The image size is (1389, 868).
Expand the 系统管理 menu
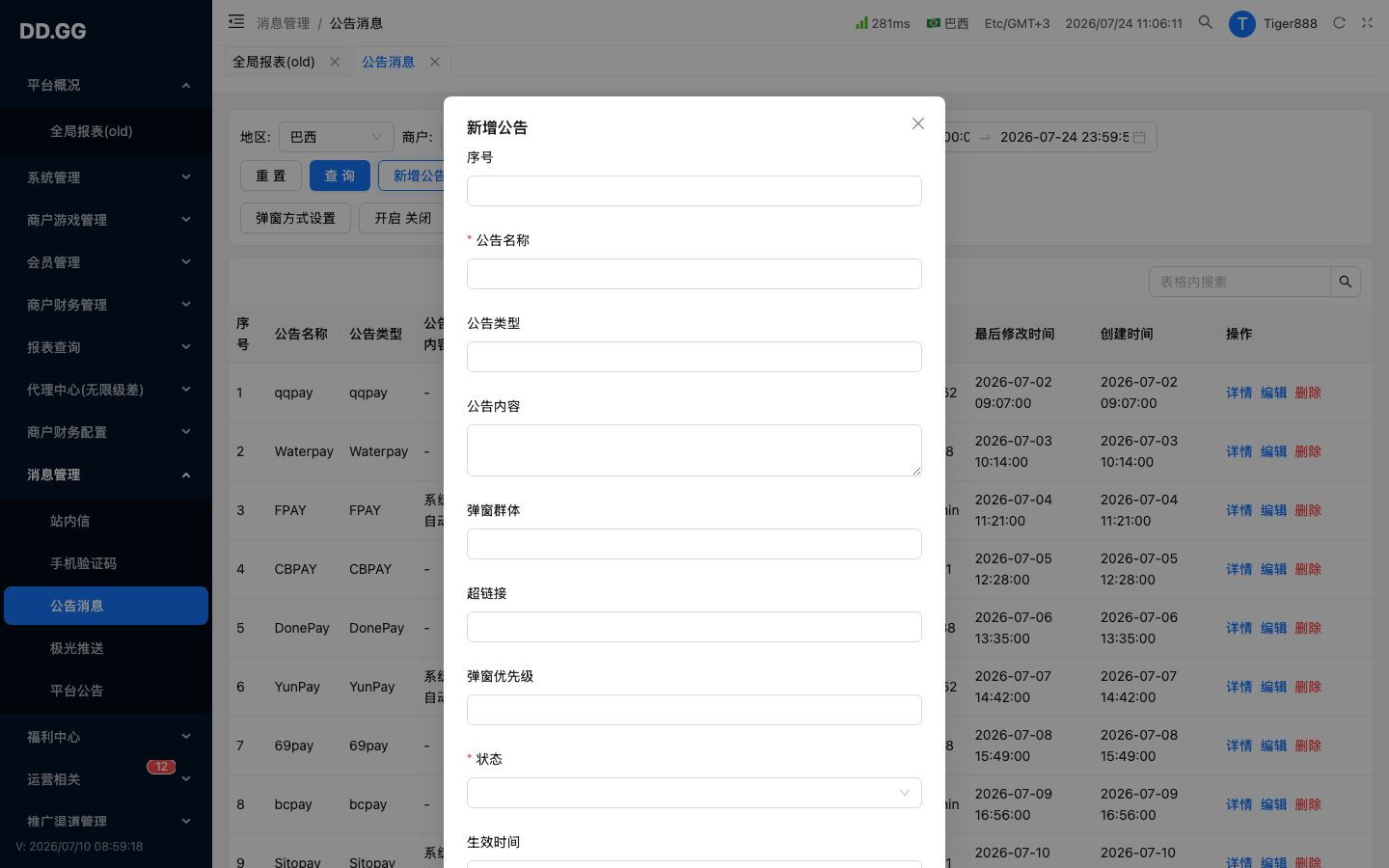tap(106, 177)
